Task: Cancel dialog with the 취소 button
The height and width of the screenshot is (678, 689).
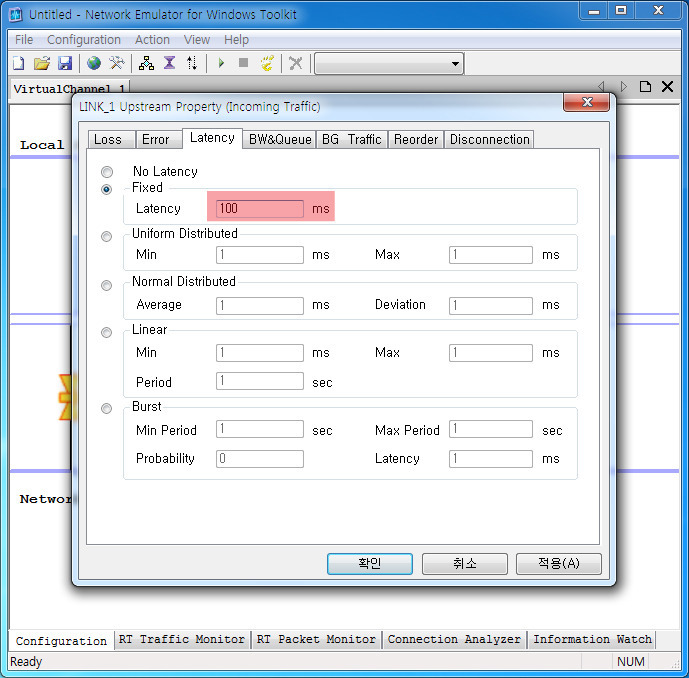Action: (x=464, y=564)
